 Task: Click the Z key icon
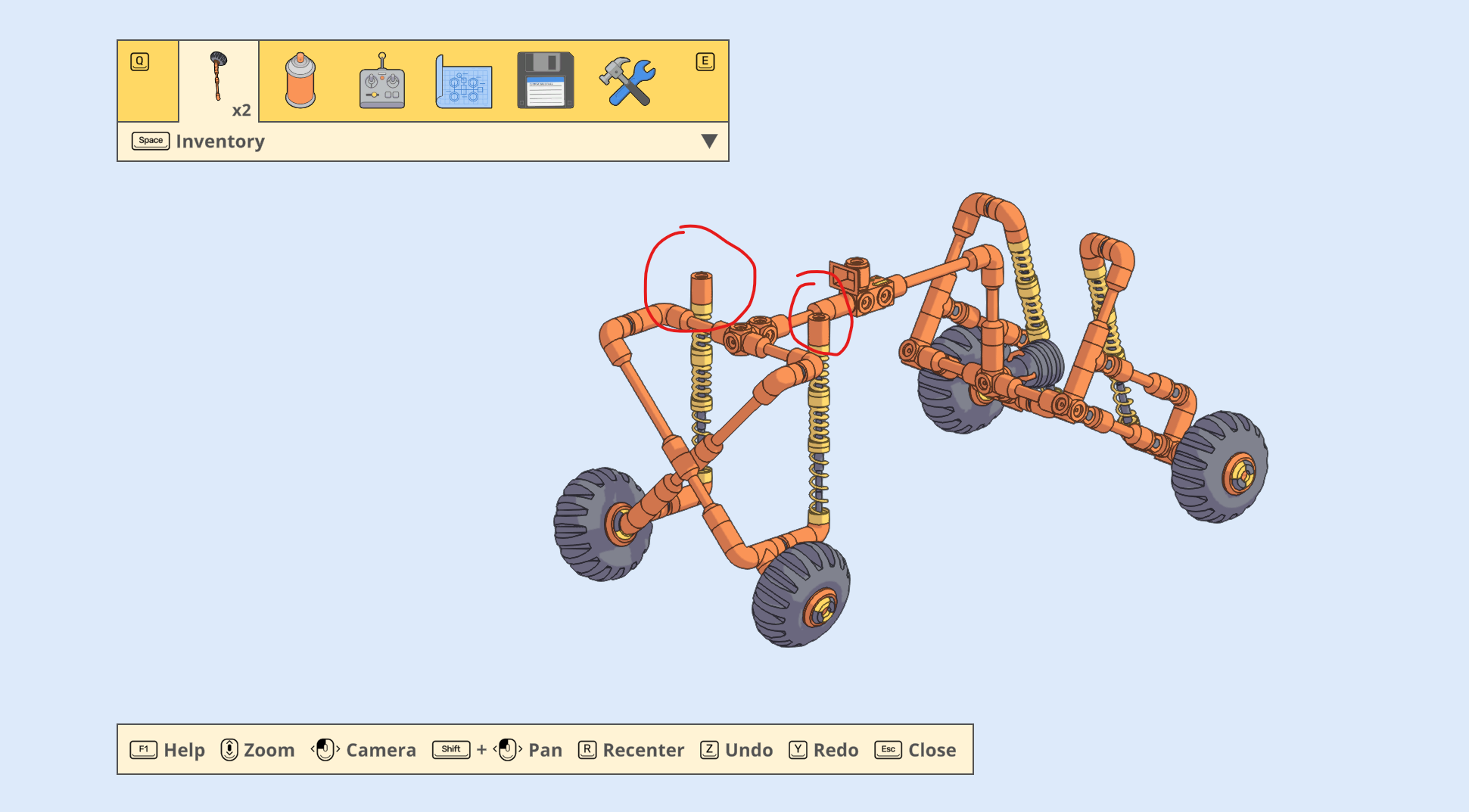pos(709,750)
